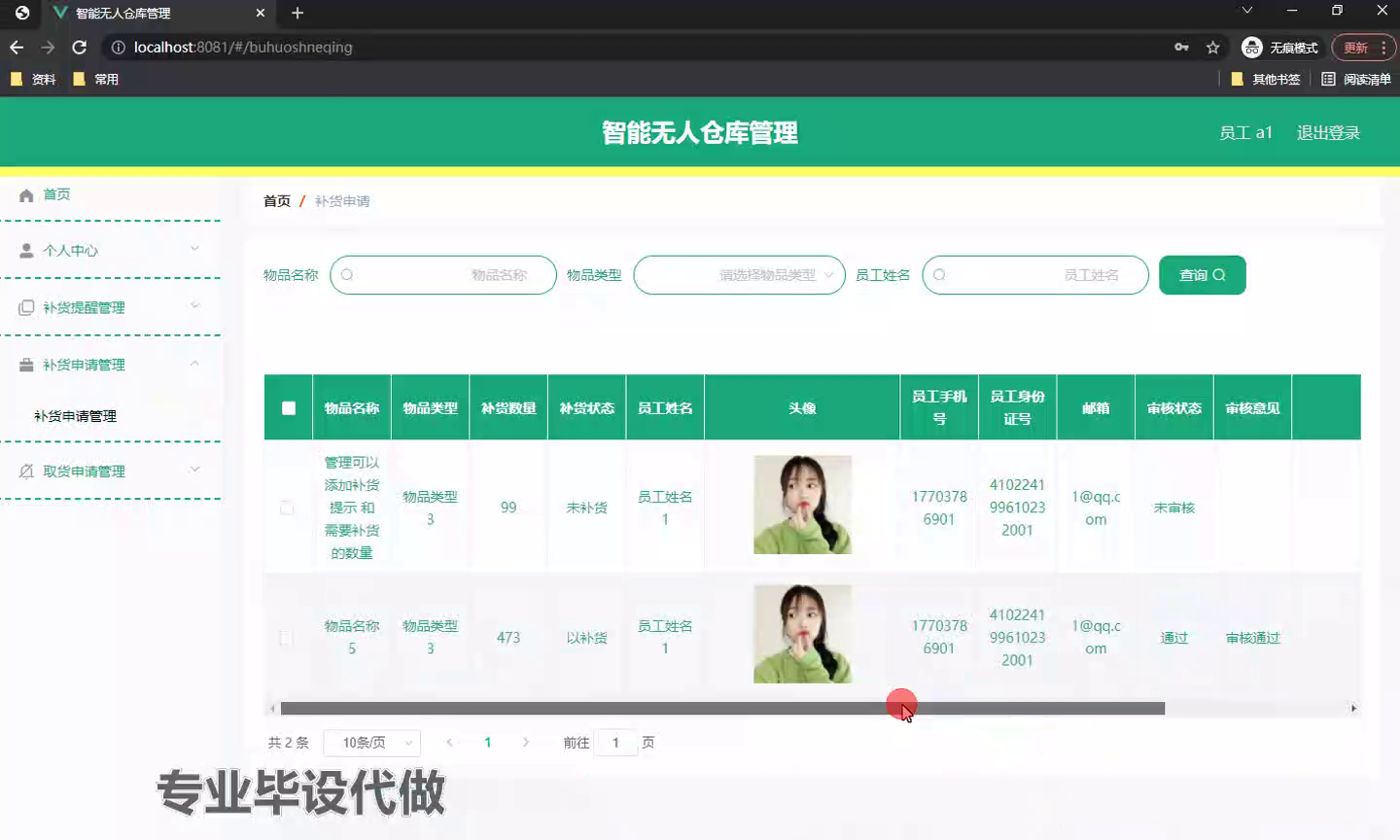Open the 阅读清单 reading list

1356,79
